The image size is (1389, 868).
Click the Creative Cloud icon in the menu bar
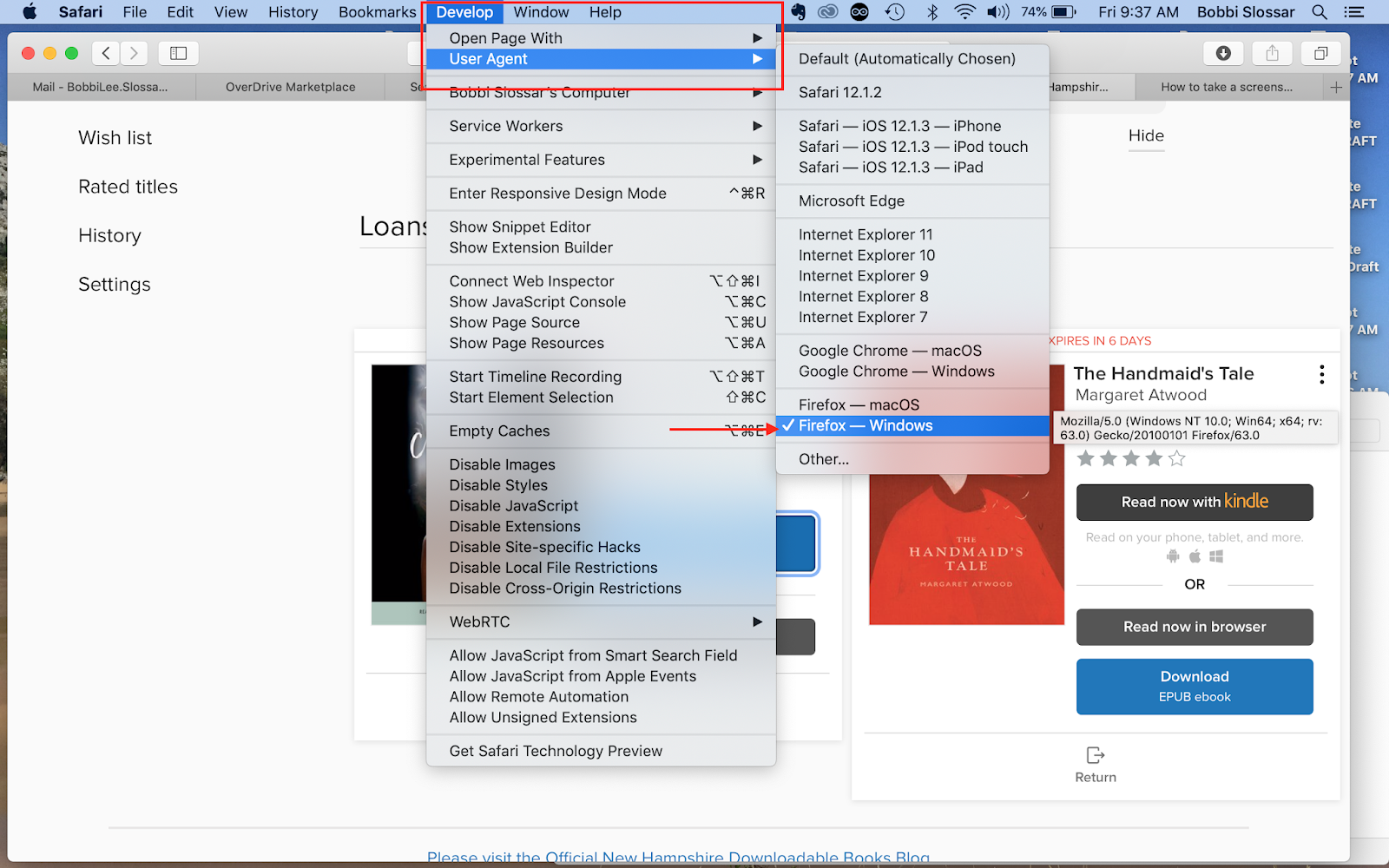pos(827,12)
